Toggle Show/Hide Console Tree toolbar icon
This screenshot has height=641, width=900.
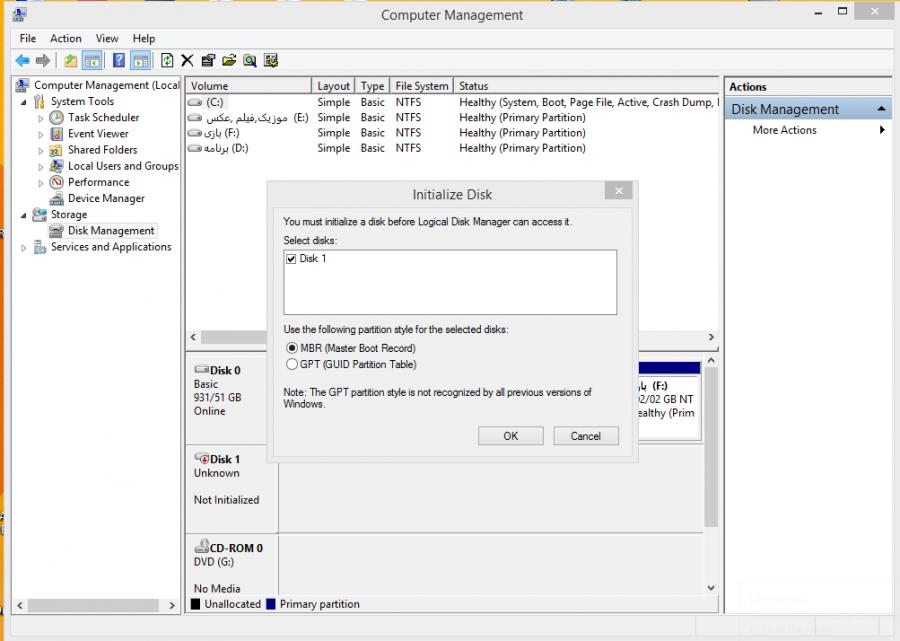[92, 60]
